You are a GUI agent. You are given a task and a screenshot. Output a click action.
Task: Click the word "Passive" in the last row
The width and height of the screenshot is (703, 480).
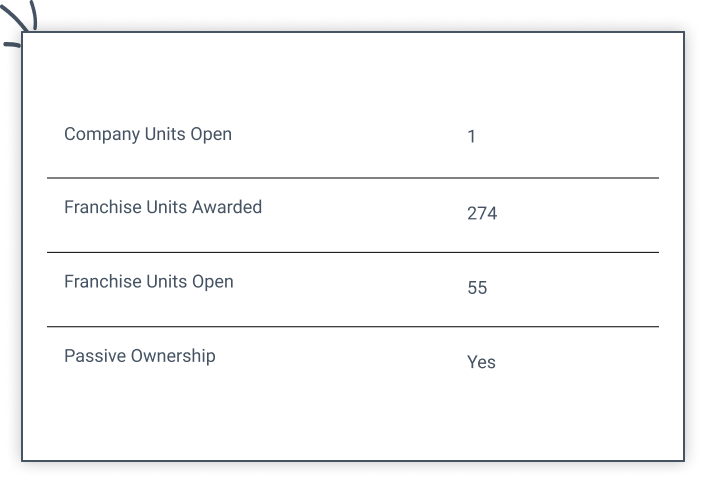tap(95, 356)
